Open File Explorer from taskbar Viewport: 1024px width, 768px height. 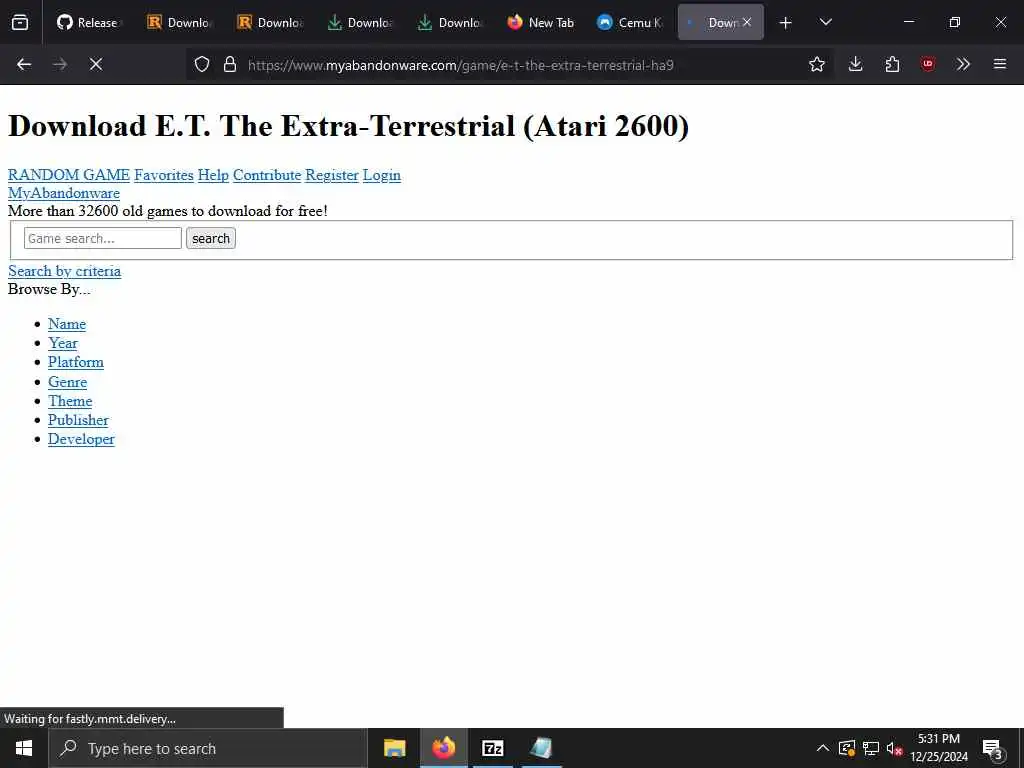(394, 748)
